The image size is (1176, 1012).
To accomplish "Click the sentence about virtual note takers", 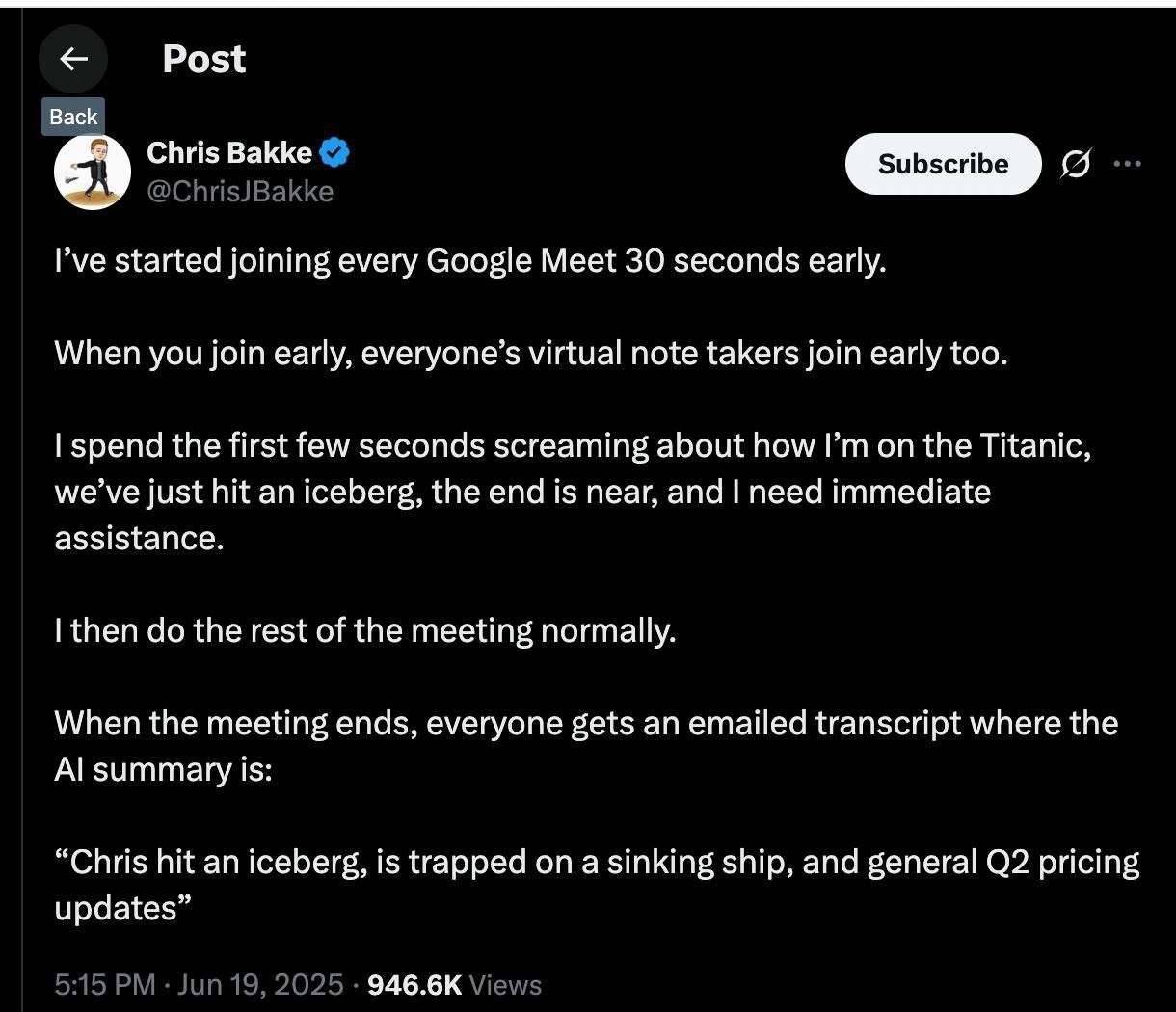I will pyautogui.click(x=531, y=354).
